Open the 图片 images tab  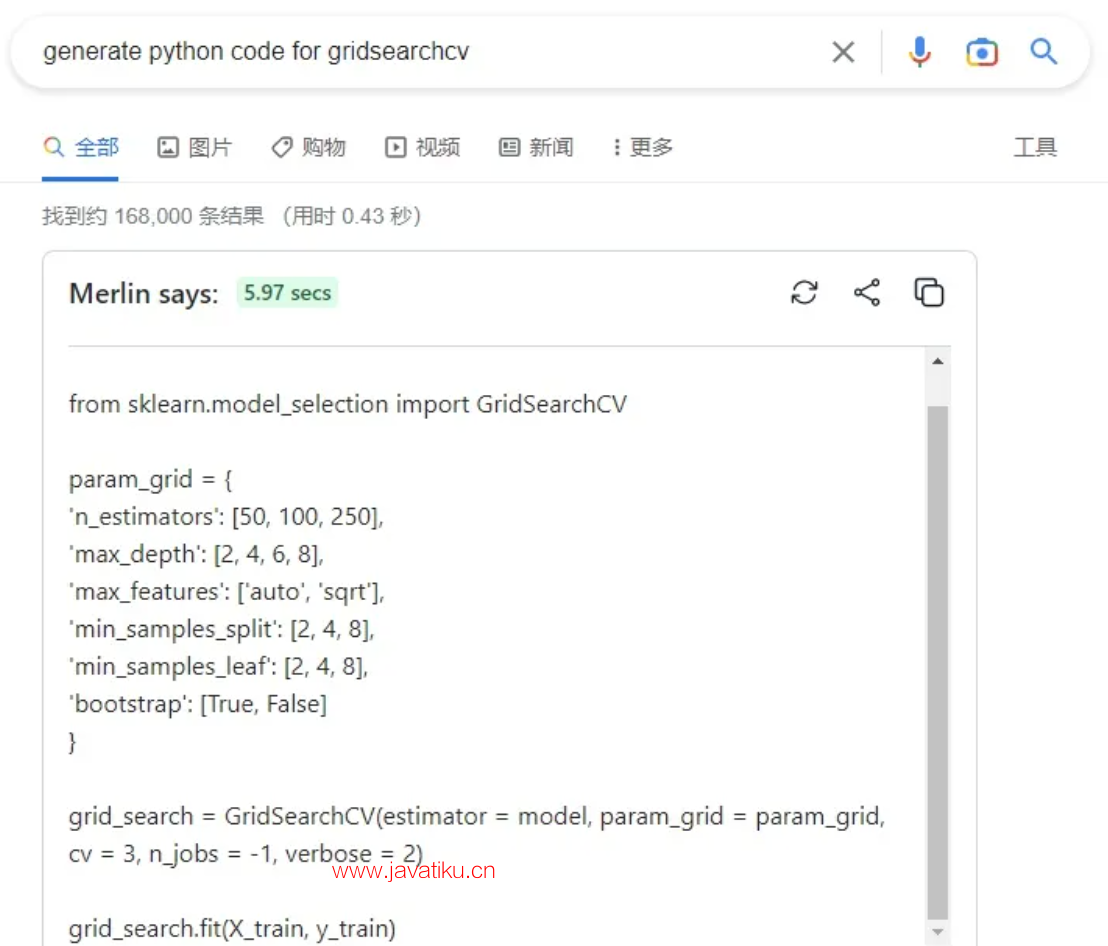click(x=194, y=147)
